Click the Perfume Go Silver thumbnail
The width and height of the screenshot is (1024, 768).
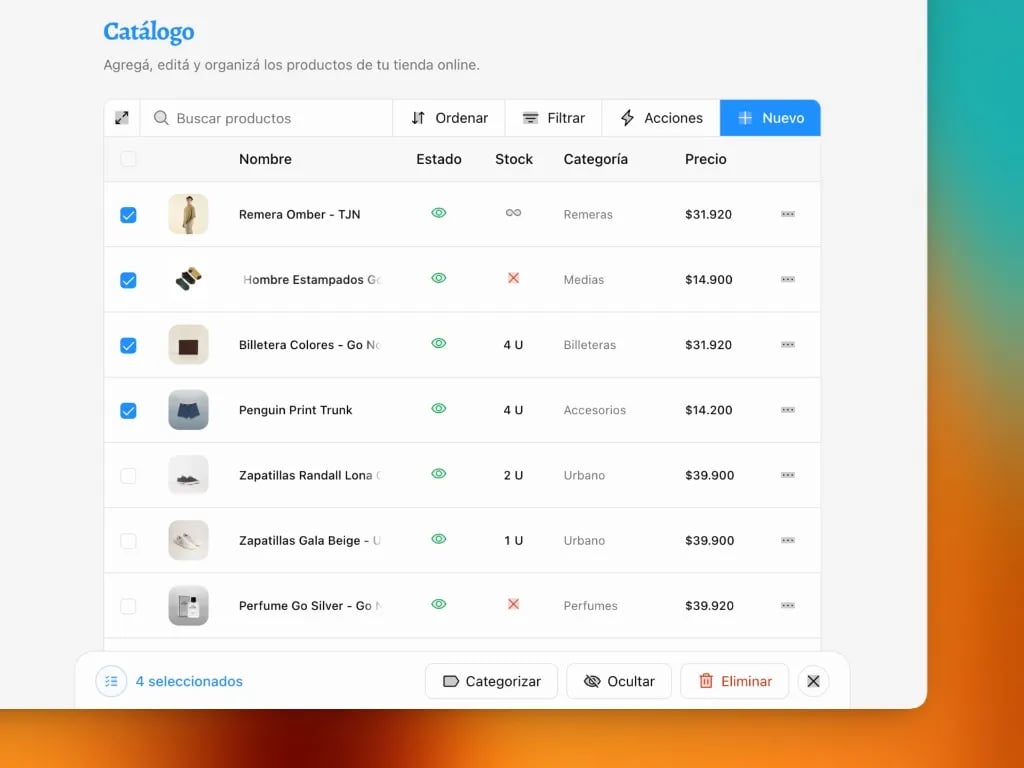[188, 605]
